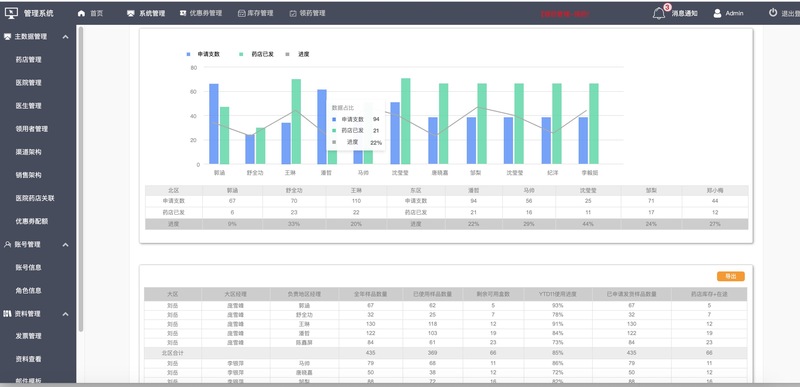
Task: Click the 剩余可用盒数 column header
Action: (x=493, y=294)
